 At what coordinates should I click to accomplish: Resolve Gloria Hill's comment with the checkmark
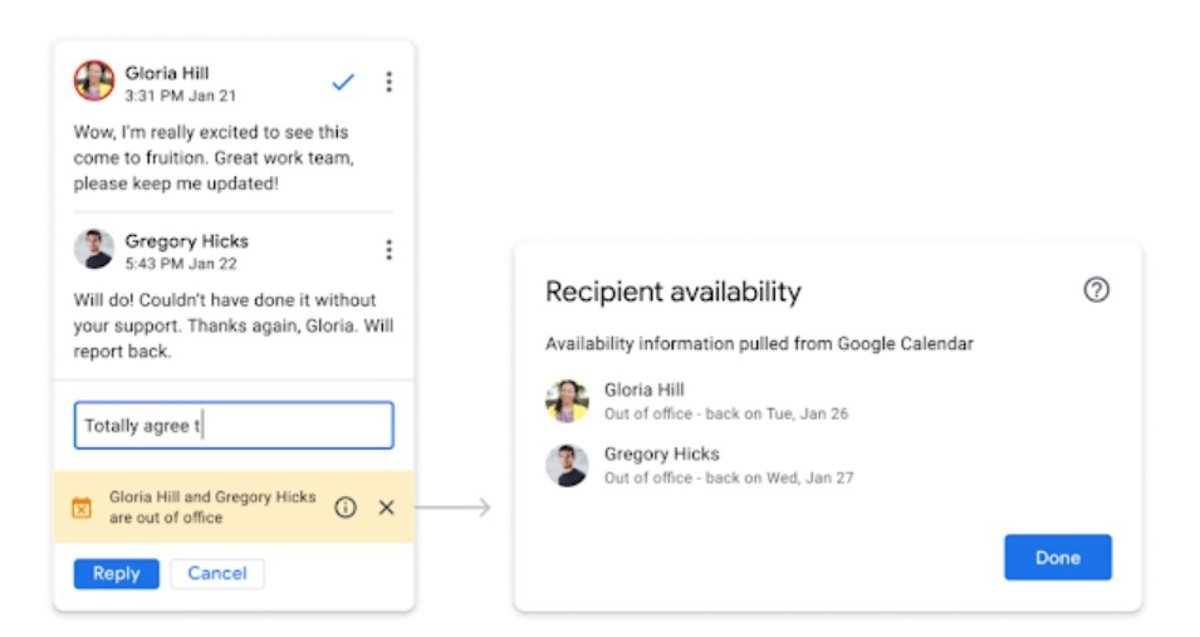343,83
